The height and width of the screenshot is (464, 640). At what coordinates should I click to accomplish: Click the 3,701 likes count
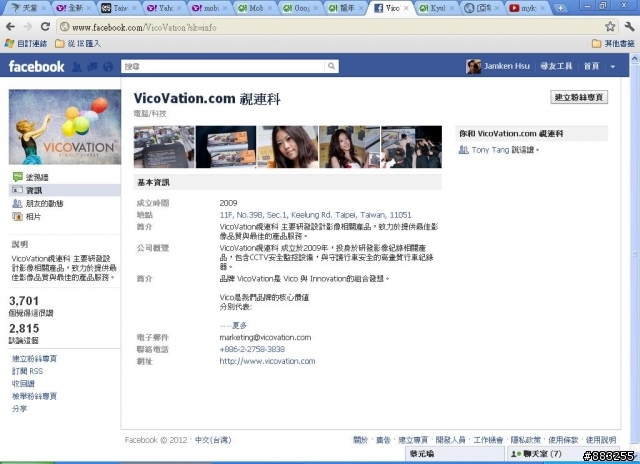coord(24,301)
